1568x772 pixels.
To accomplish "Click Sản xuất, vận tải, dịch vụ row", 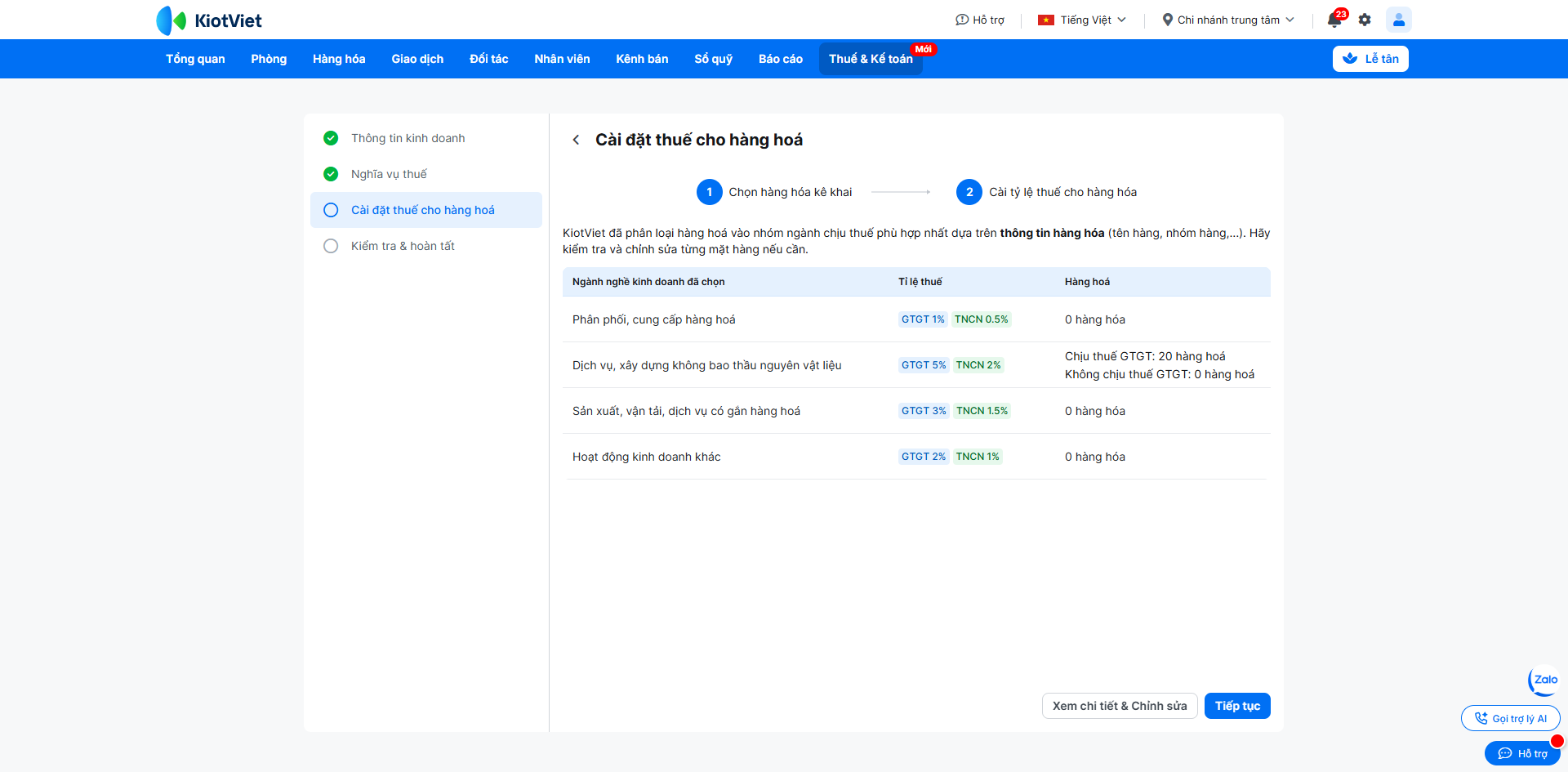I will [916, 411].
